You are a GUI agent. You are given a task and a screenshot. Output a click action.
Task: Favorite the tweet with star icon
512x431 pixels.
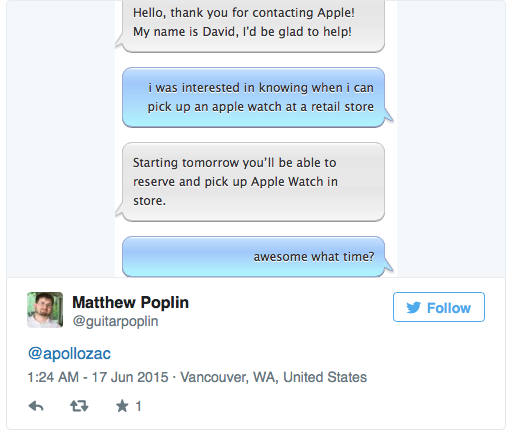point(122,406)
